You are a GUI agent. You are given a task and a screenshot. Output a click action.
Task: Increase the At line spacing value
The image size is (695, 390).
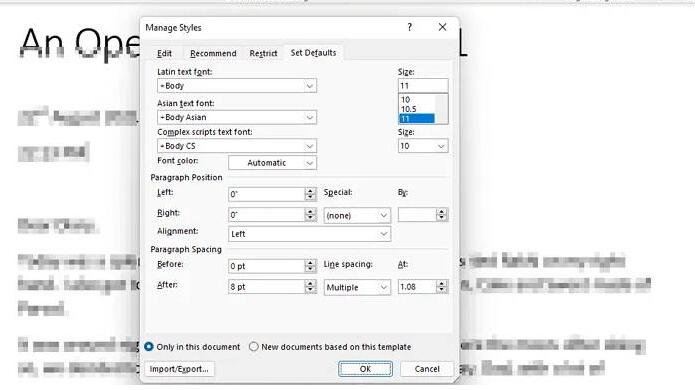(x=441, y=284)
